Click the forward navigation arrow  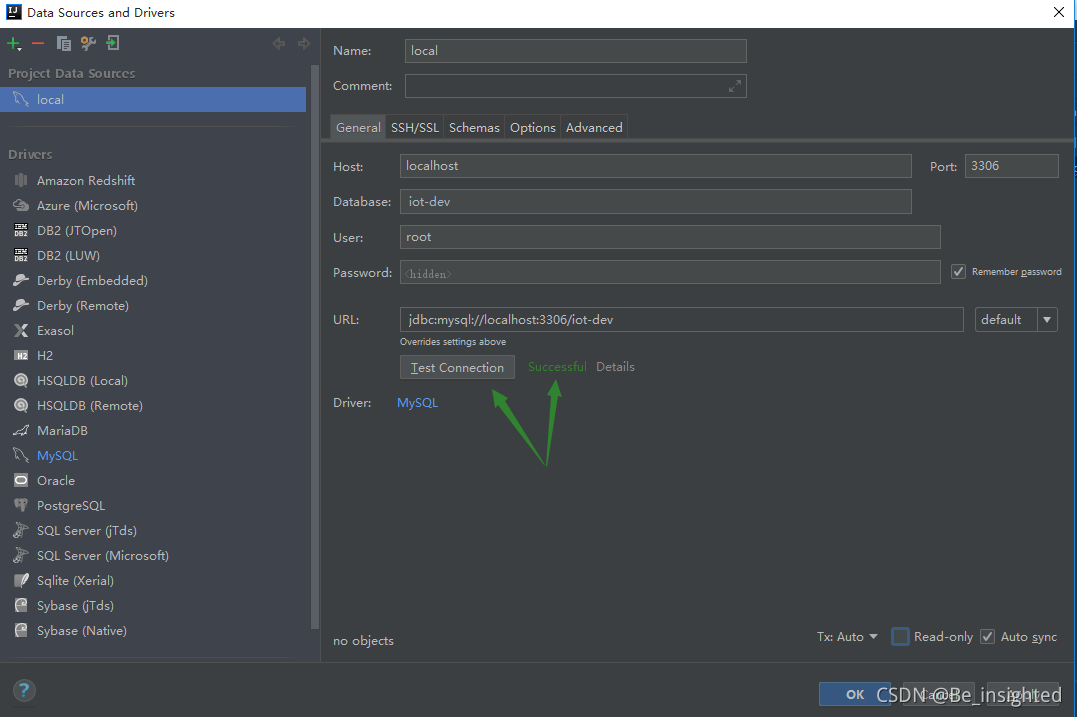pos(303,43)
